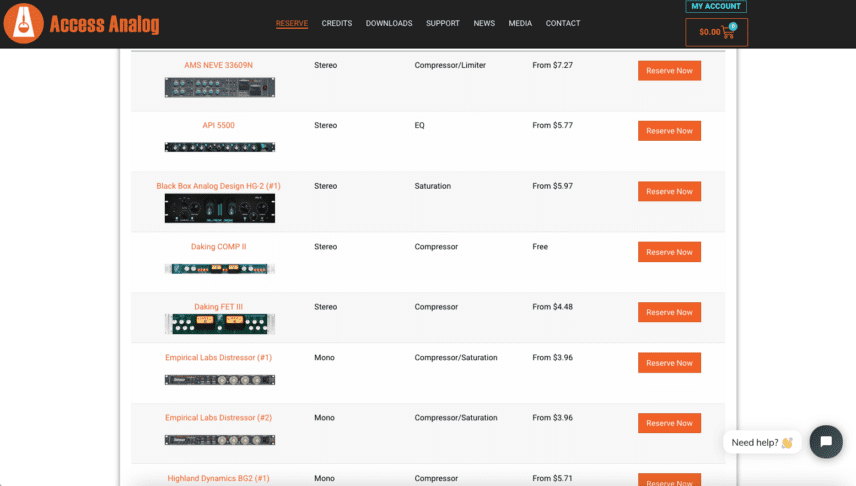The width and height of the screenshot is (856, 486).
Task: Select the 'From $4.48' price text
Action: pyautogui.click(x=552, y=306)
